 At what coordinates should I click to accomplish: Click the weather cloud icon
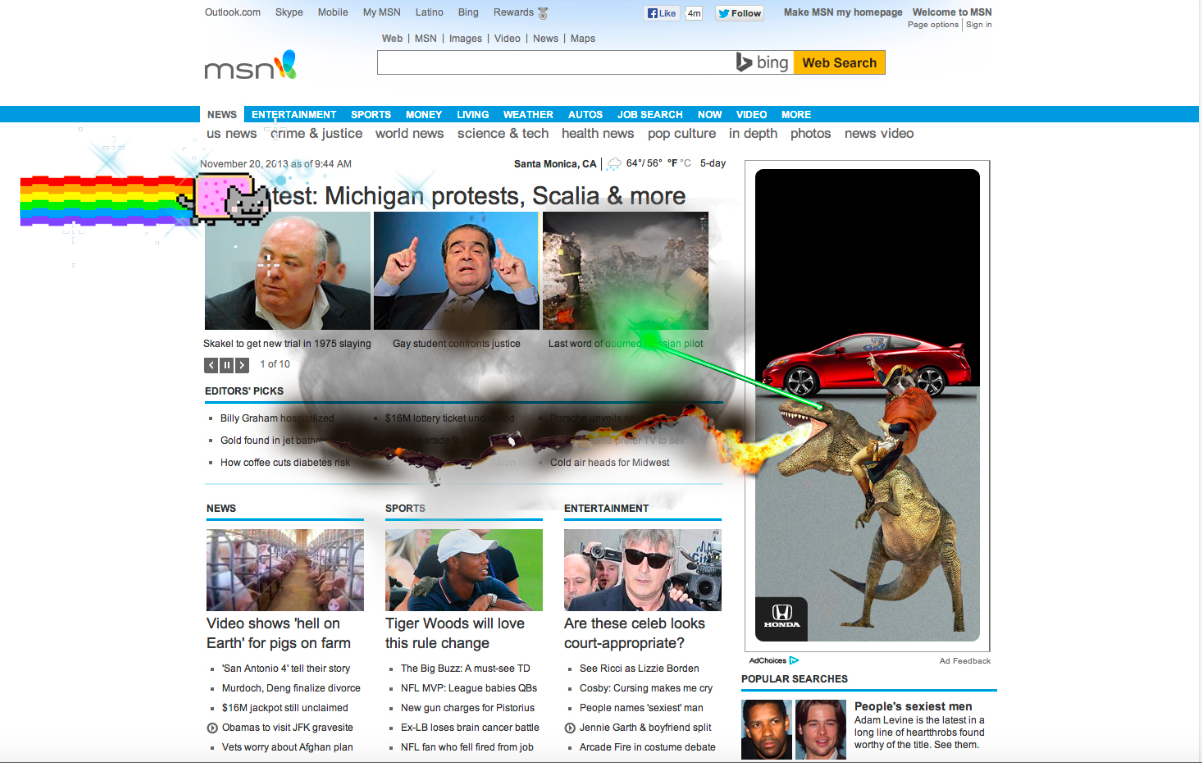[x=614, y=163]
